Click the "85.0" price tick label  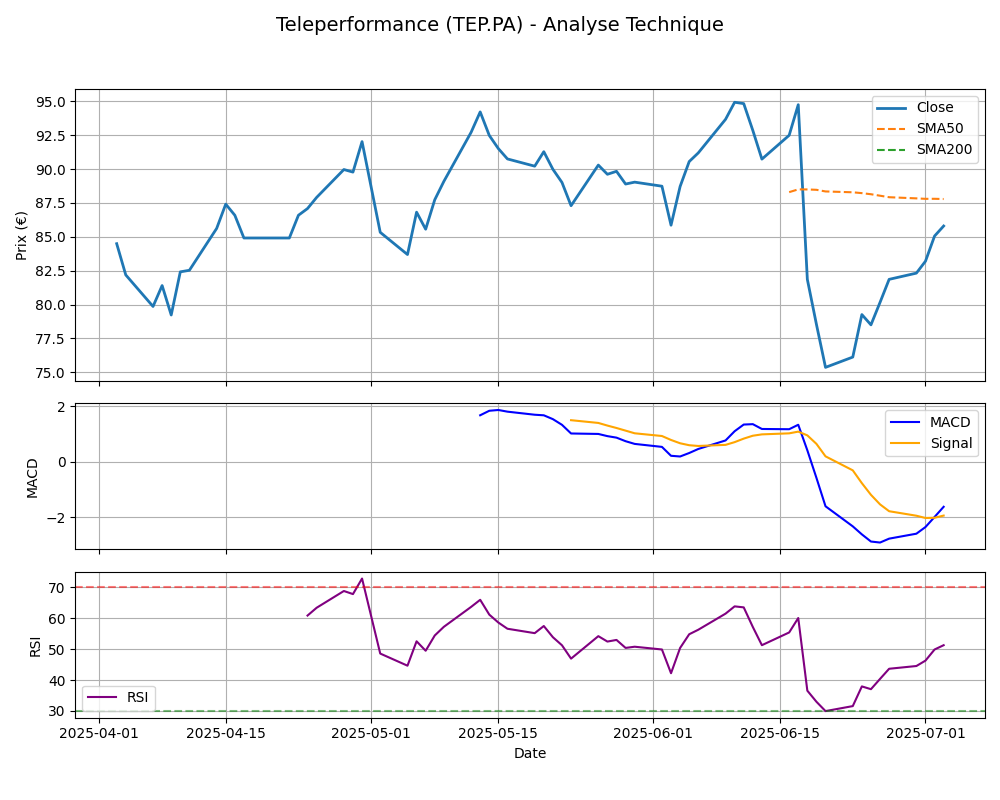point(52,237)
